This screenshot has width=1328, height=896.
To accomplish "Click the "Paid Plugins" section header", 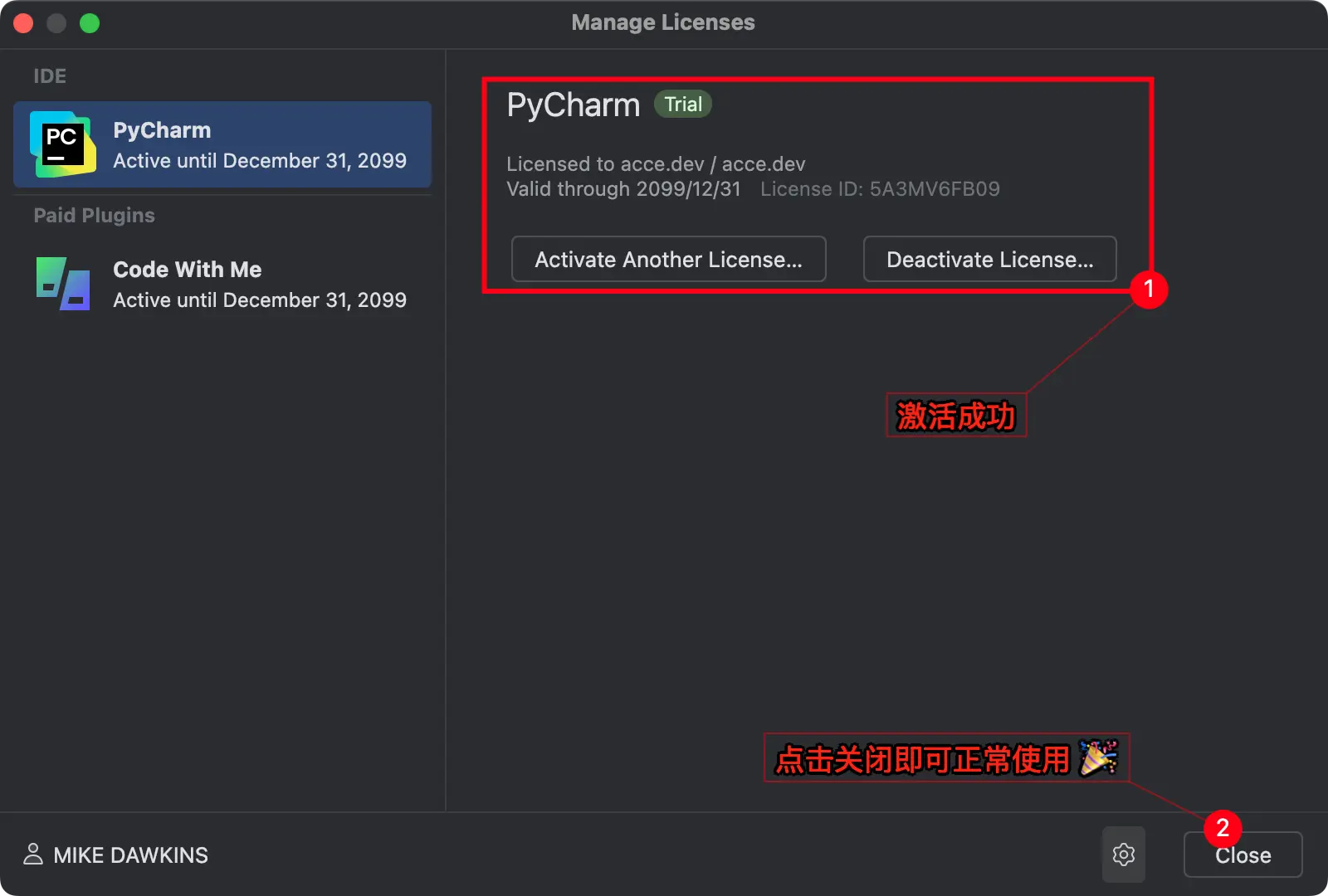I will [94, 215].
